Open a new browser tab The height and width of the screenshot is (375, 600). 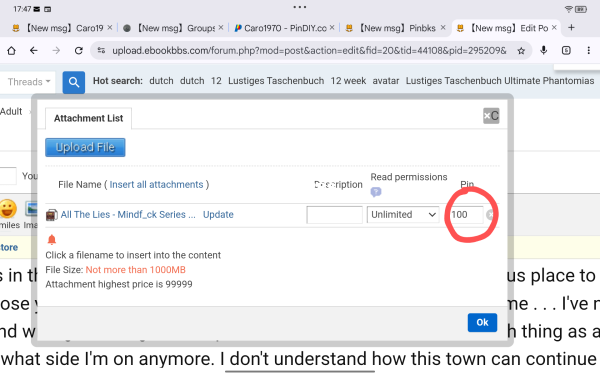click(571, 28)
